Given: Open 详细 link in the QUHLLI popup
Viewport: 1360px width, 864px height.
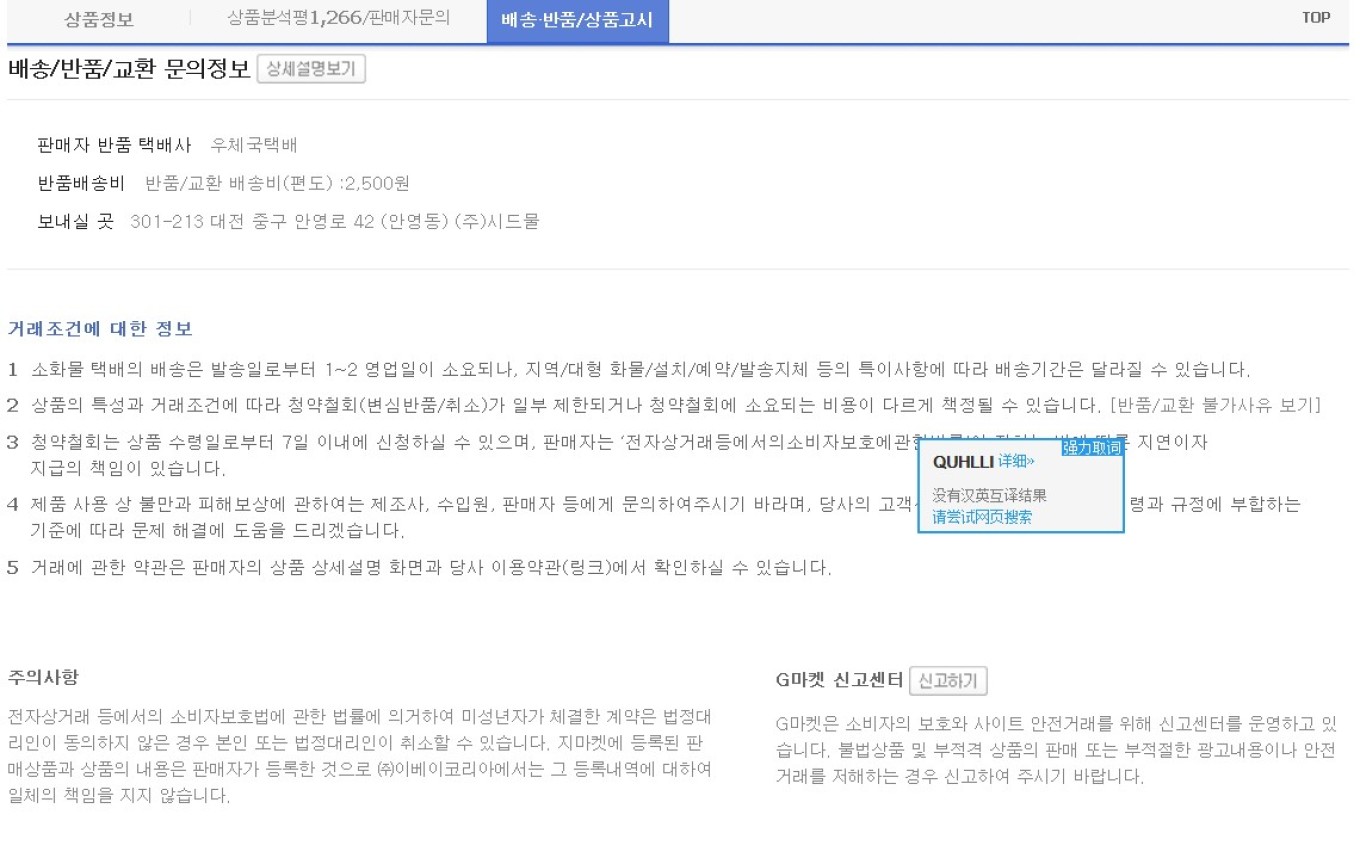Looking at the screenshot, I should coord(1016,462).
